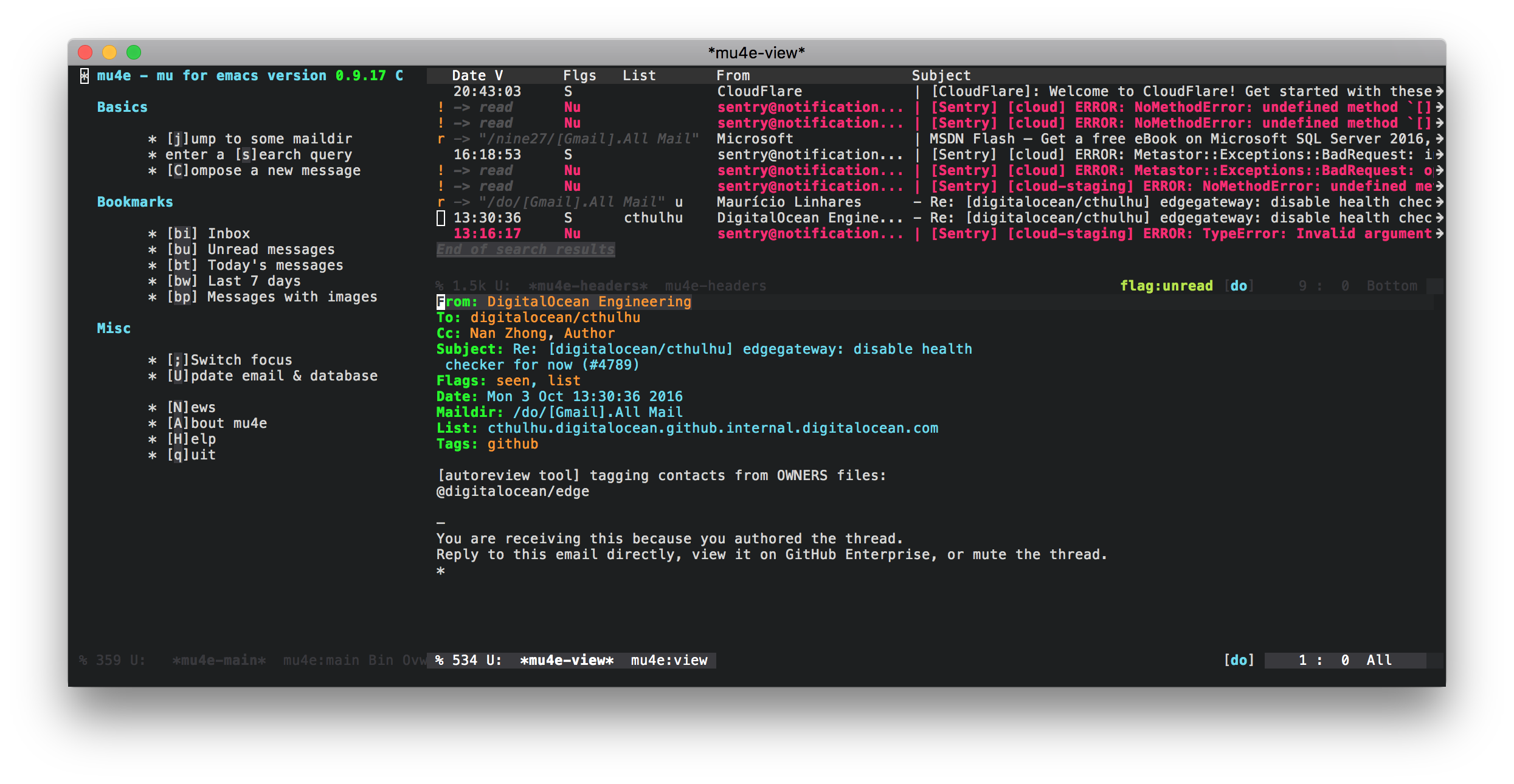Click the From column header
This screenshot has height=784, width=1514.
(x=733, y=76)
